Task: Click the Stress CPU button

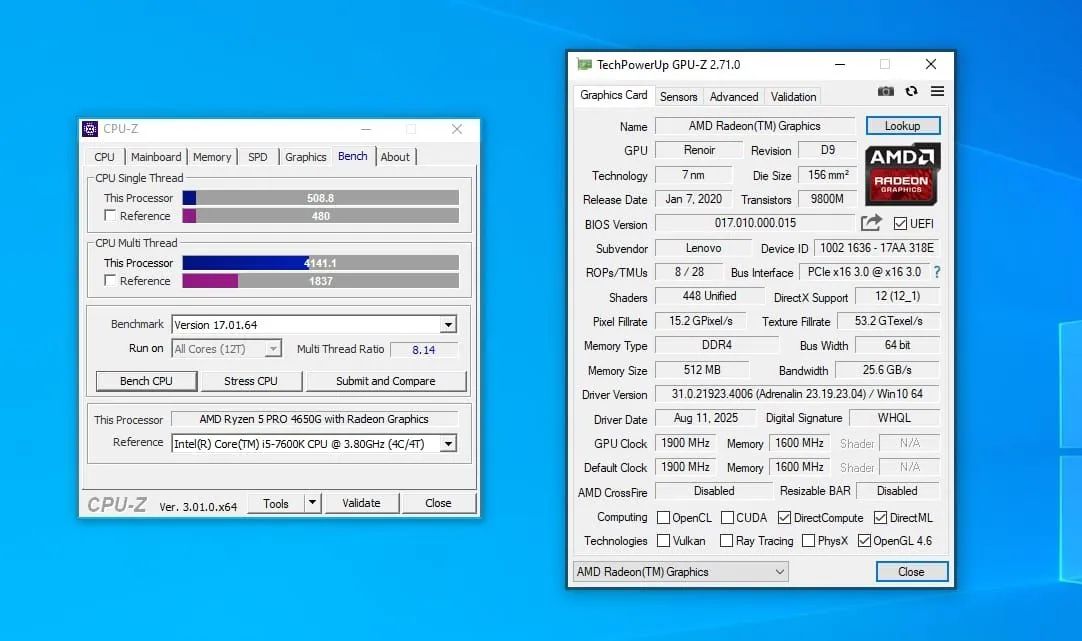Action: click(250, 381)
